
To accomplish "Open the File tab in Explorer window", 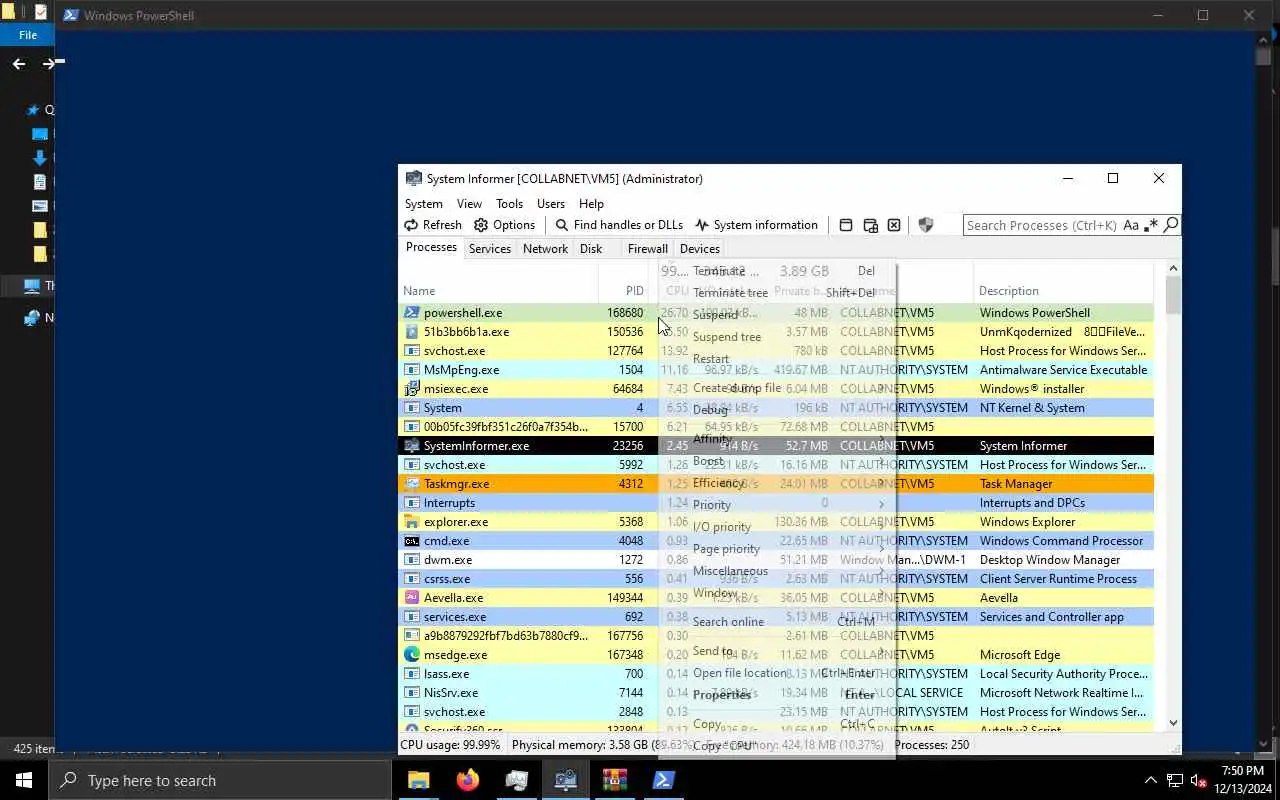I will click(x=28, y=35).
